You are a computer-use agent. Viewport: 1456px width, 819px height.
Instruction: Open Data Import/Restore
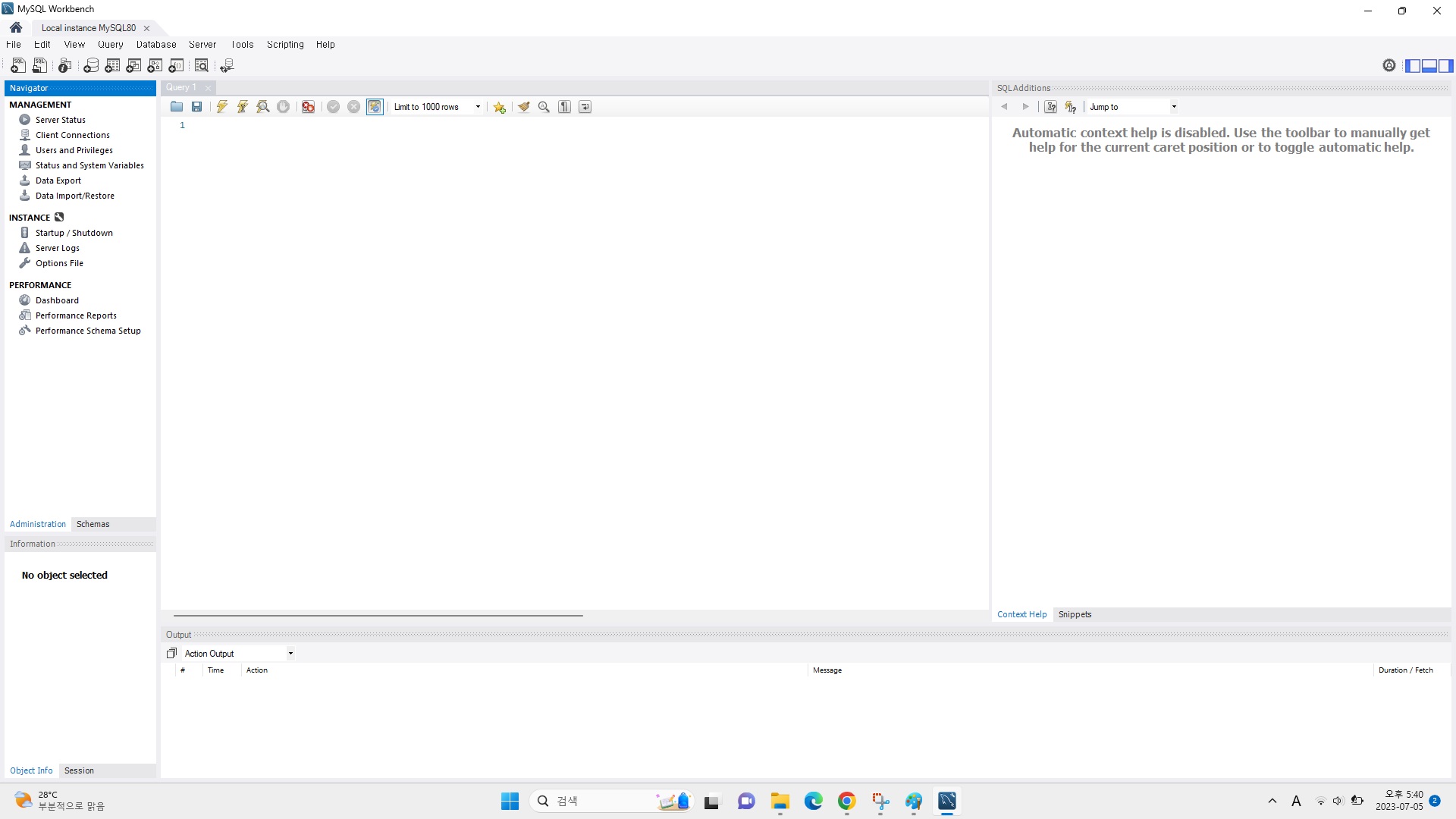(75, 196)
